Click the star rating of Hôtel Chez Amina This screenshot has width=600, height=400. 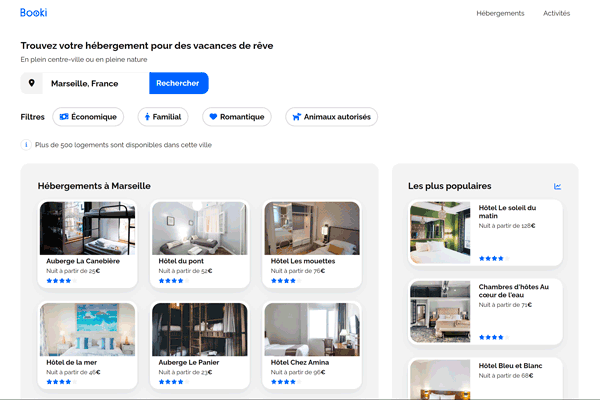tap(286, 382)
